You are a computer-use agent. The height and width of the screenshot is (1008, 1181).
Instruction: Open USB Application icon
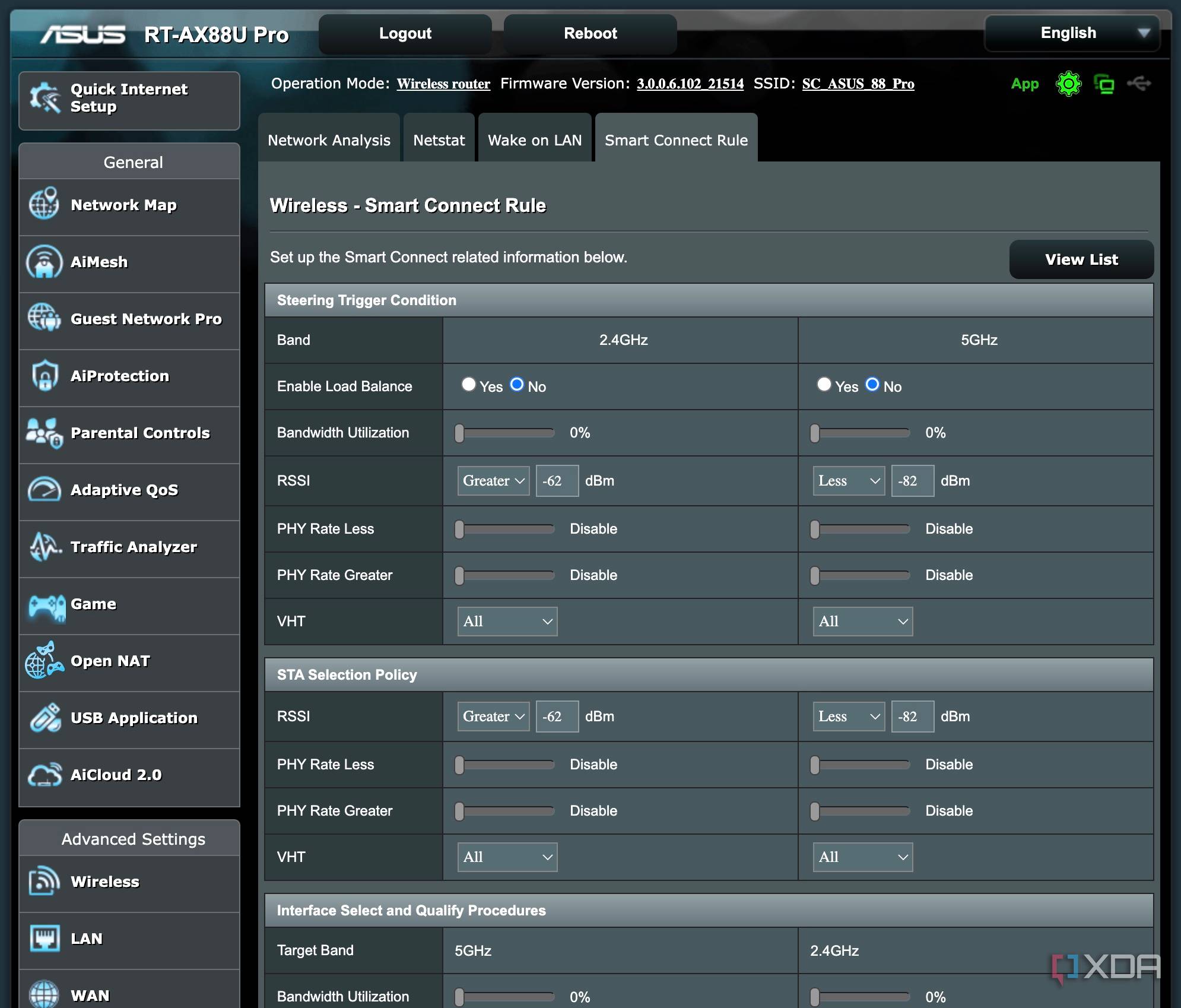[45, 718]
